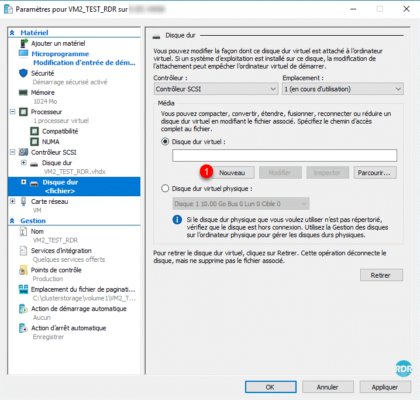
Task: Click the Inspecter button
Action: click(x=327, y=173)
